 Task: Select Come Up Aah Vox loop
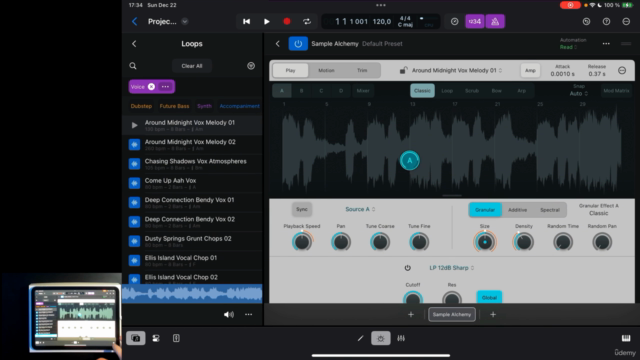[192, 183]
